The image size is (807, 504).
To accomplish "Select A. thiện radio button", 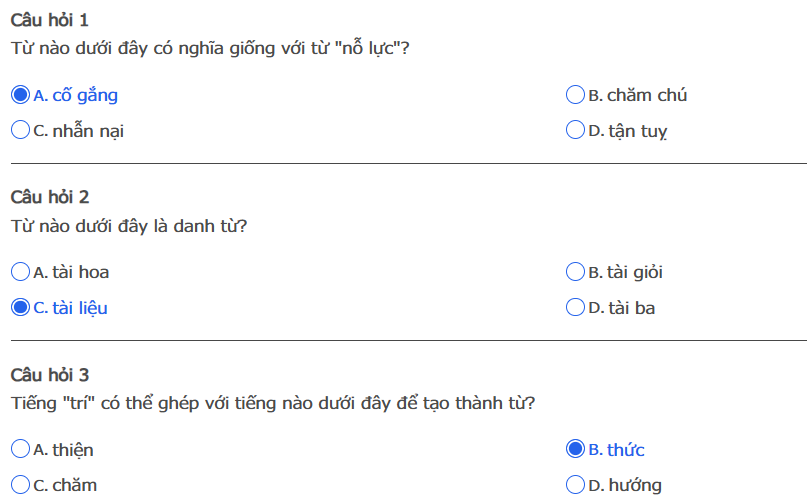I will point(20,450).
